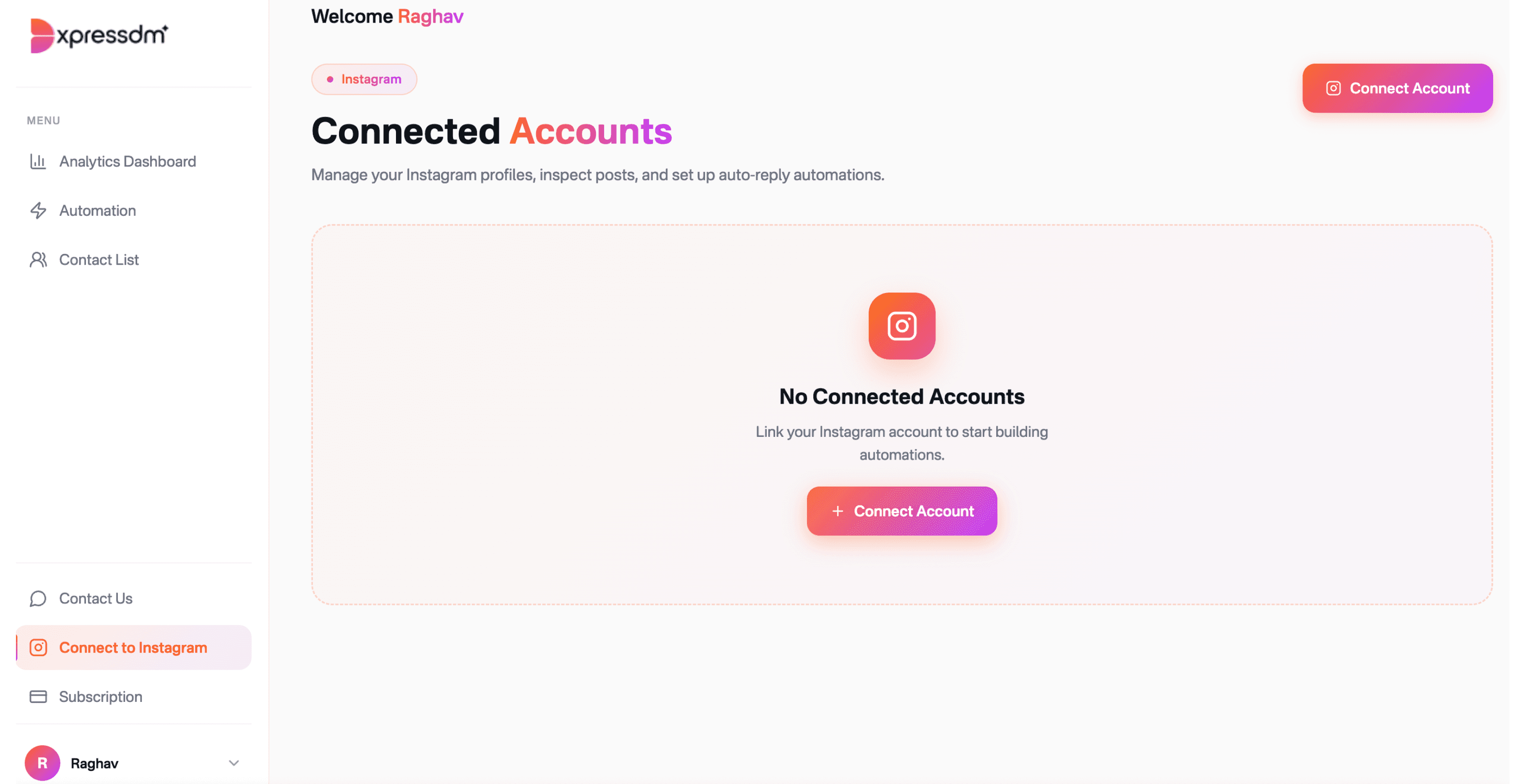
Task: Click the Raghav avatar circle
Action: (42, 763)
